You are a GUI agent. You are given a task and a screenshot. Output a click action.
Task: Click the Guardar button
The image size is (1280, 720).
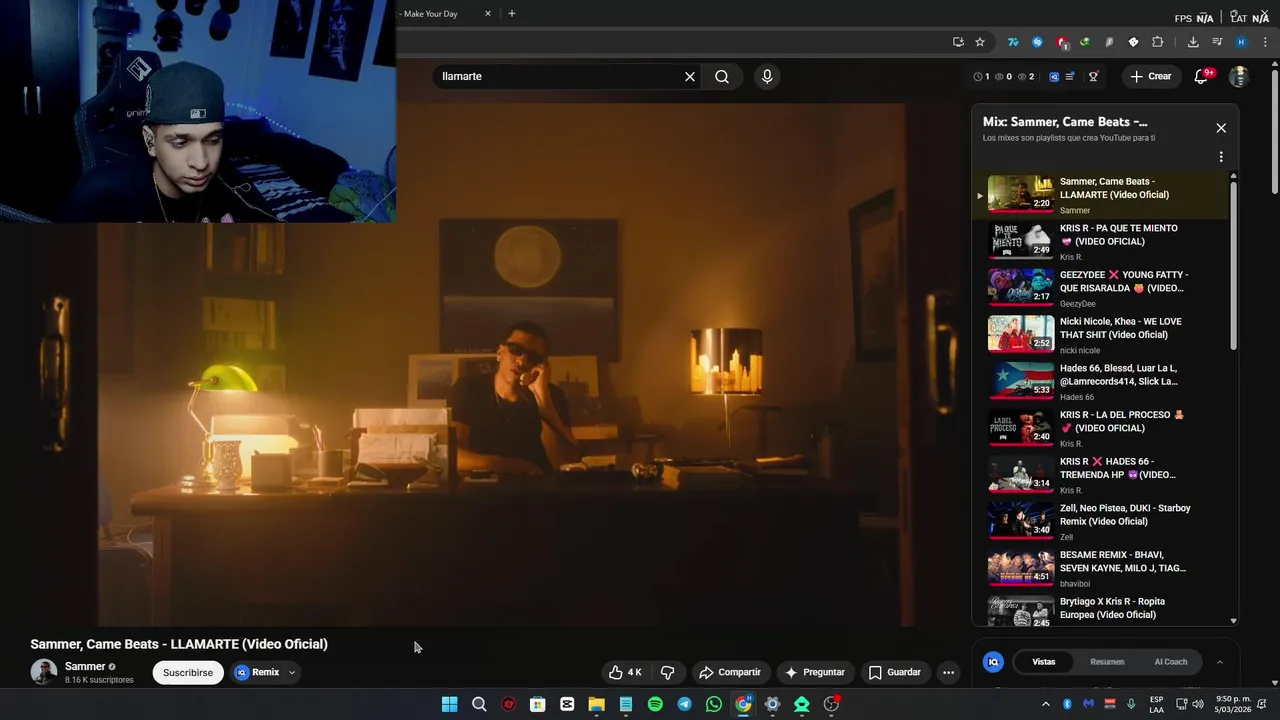tap(895, 672)
